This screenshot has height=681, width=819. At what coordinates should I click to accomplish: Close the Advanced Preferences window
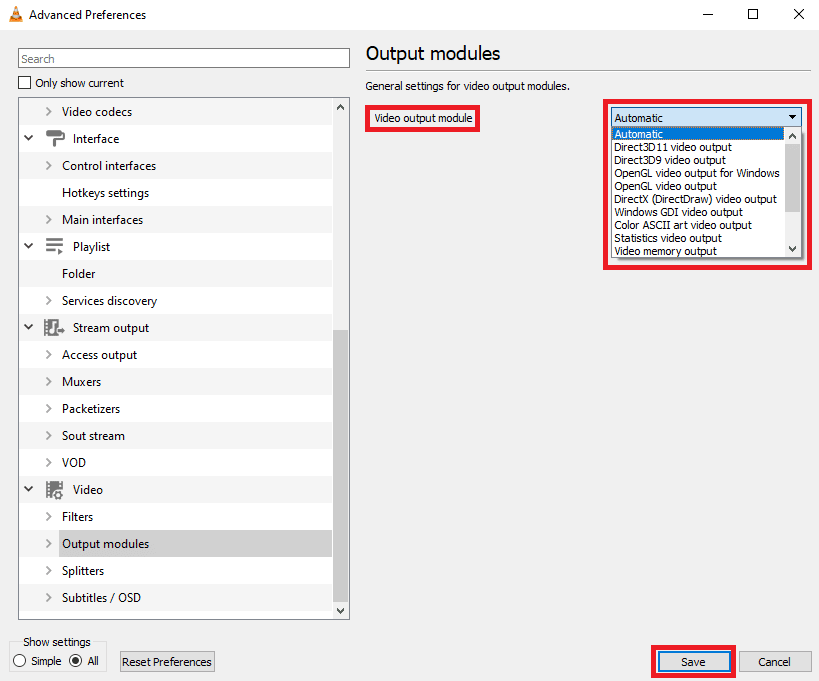tap(799, 14)
